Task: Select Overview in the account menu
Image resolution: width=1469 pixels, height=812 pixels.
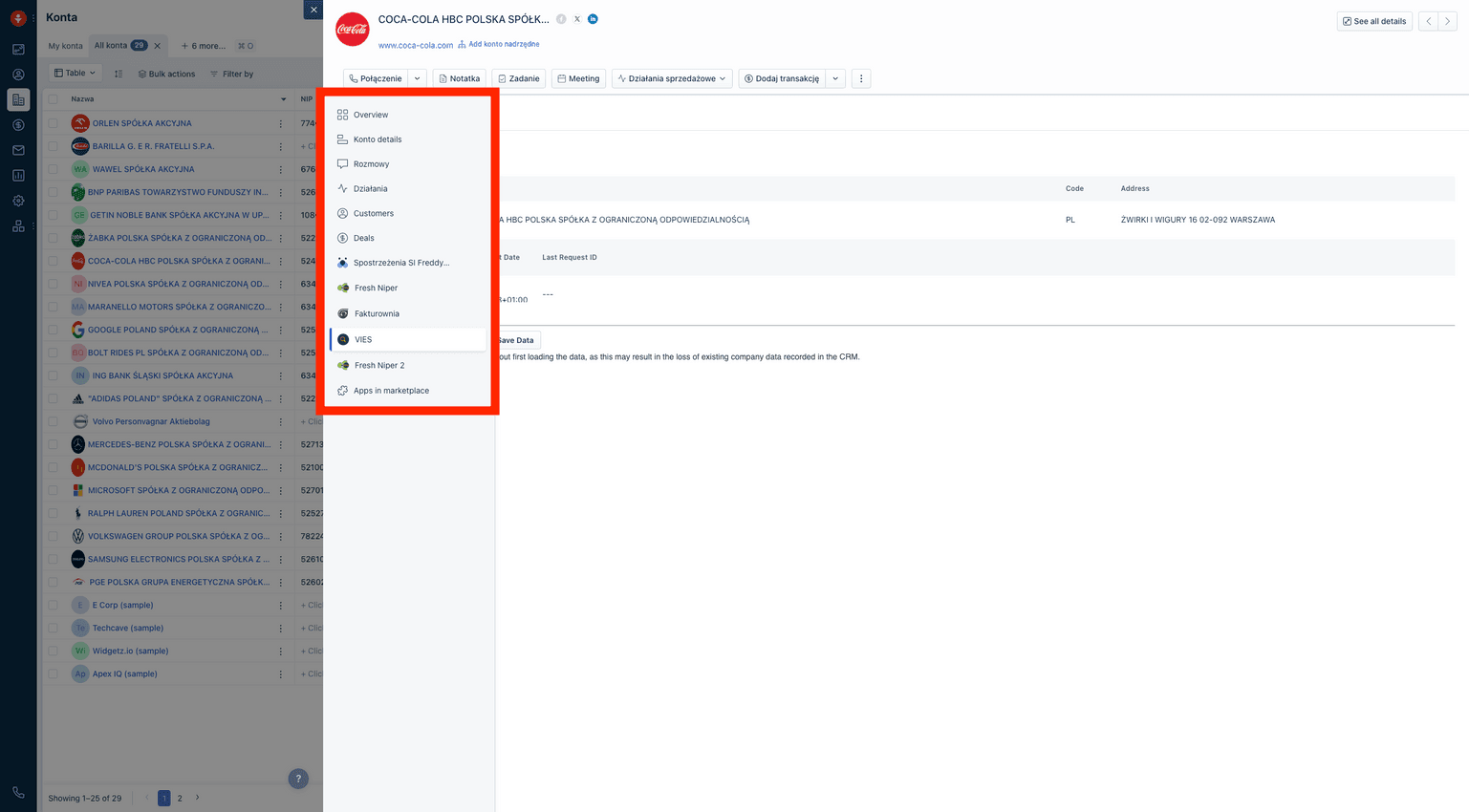Action: click(408, 115)
